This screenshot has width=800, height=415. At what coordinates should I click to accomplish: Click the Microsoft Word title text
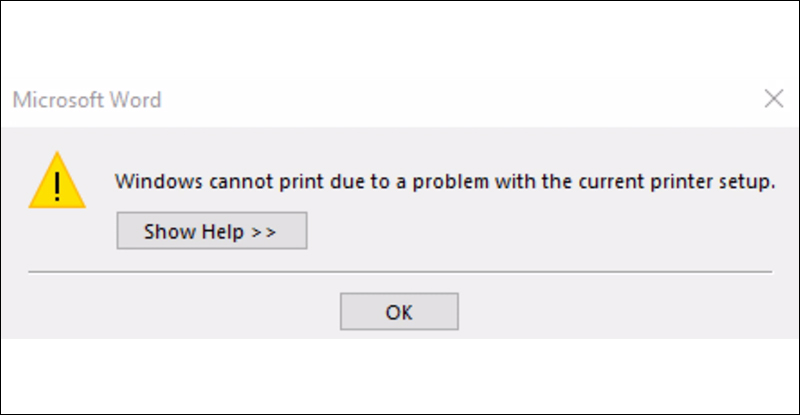pos(87,100)
